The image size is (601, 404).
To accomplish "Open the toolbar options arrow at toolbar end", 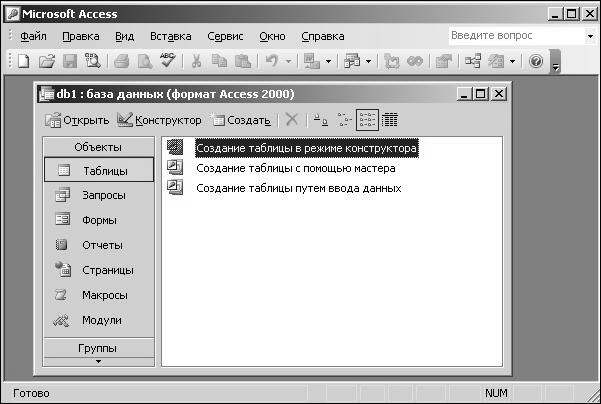I will pyautogui.click(x=555, y=61).
